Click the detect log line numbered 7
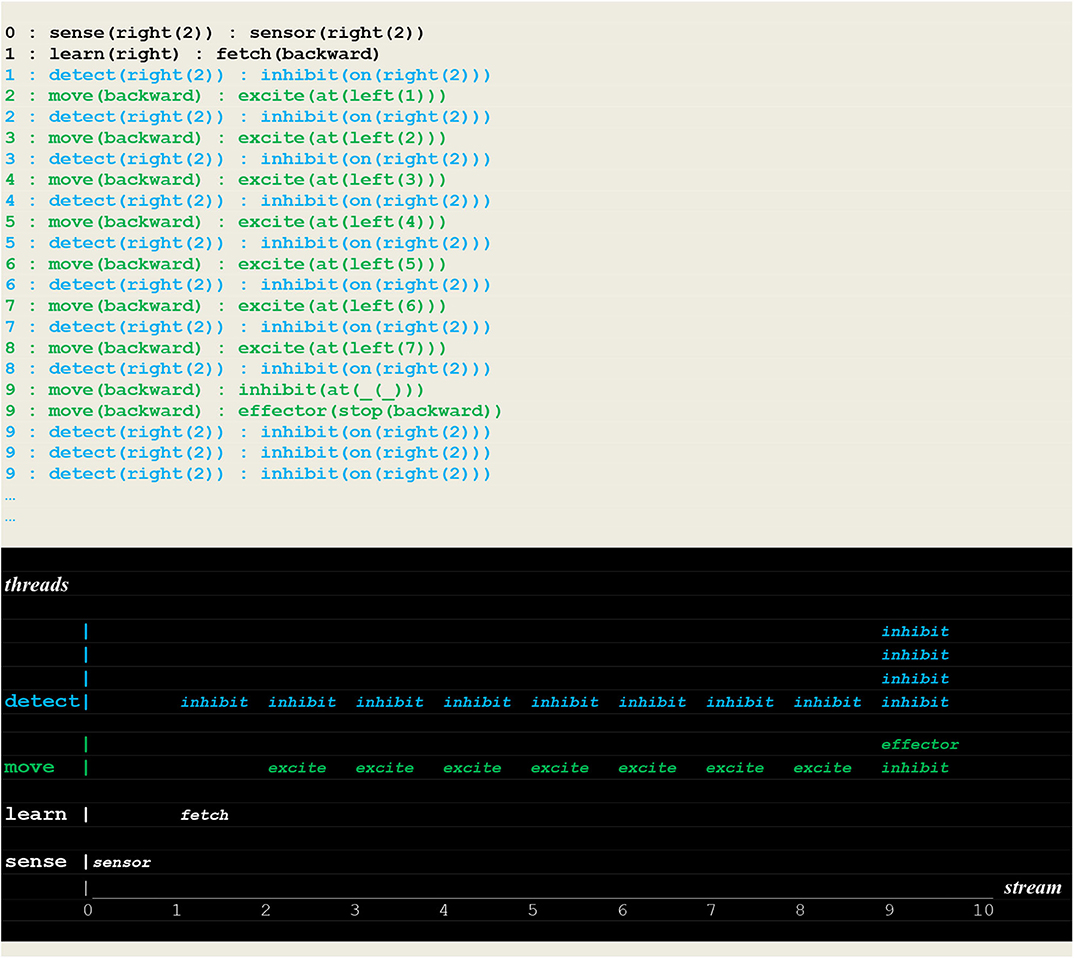 pos(248,327)
